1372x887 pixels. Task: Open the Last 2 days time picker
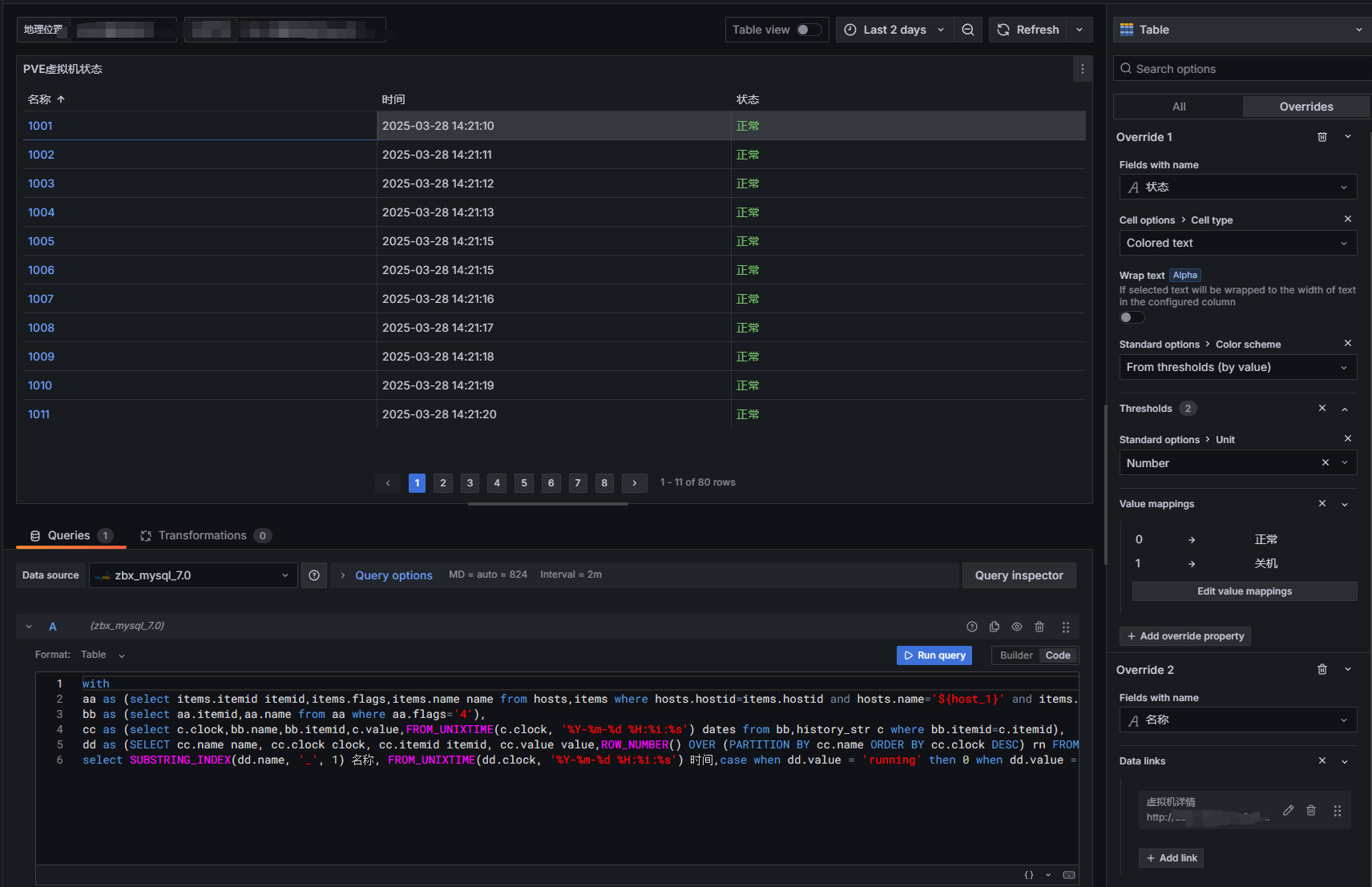pyautogui.click(x=894, y=30)
